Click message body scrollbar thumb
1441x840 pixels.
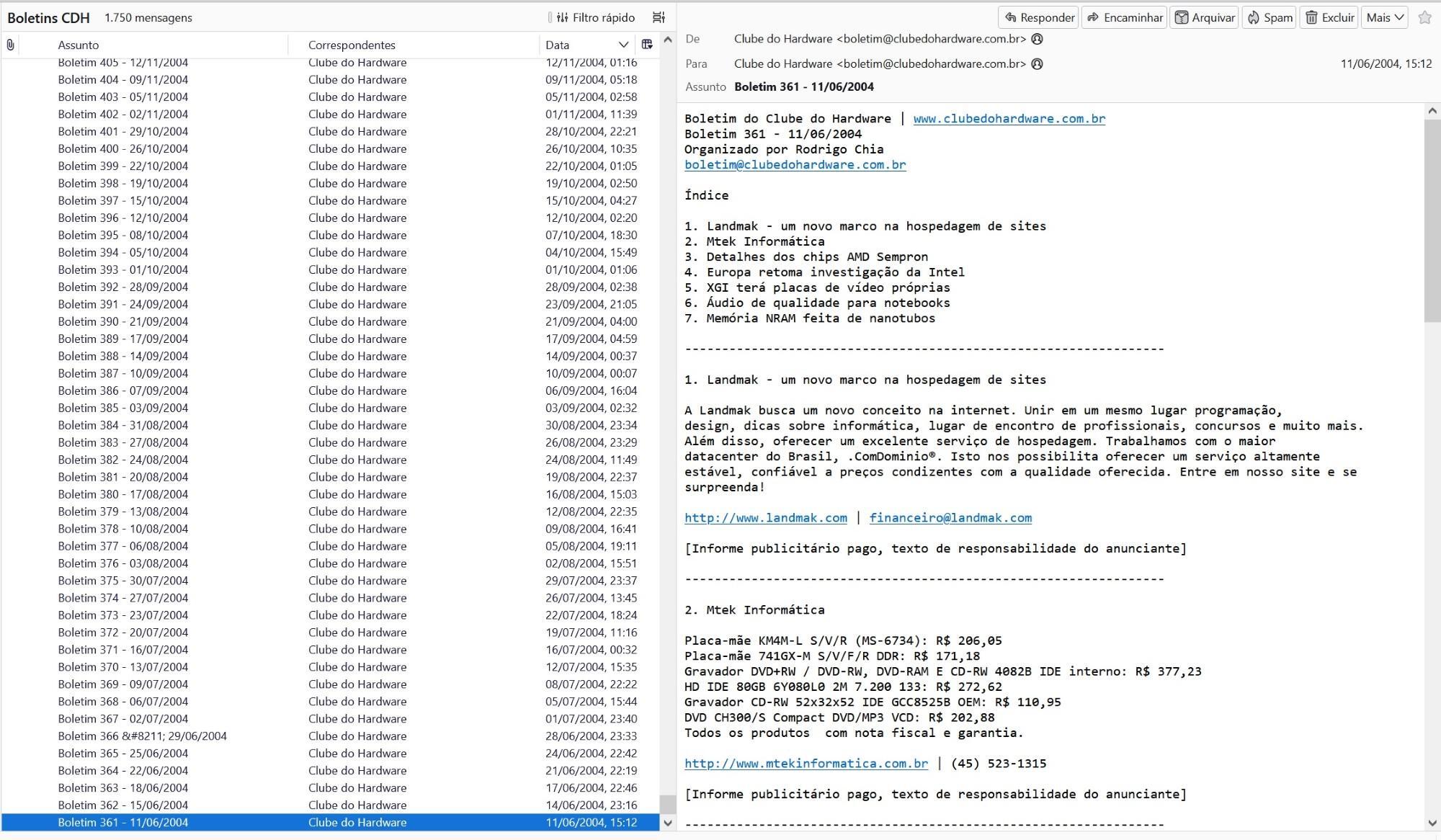pos(1432,221)
